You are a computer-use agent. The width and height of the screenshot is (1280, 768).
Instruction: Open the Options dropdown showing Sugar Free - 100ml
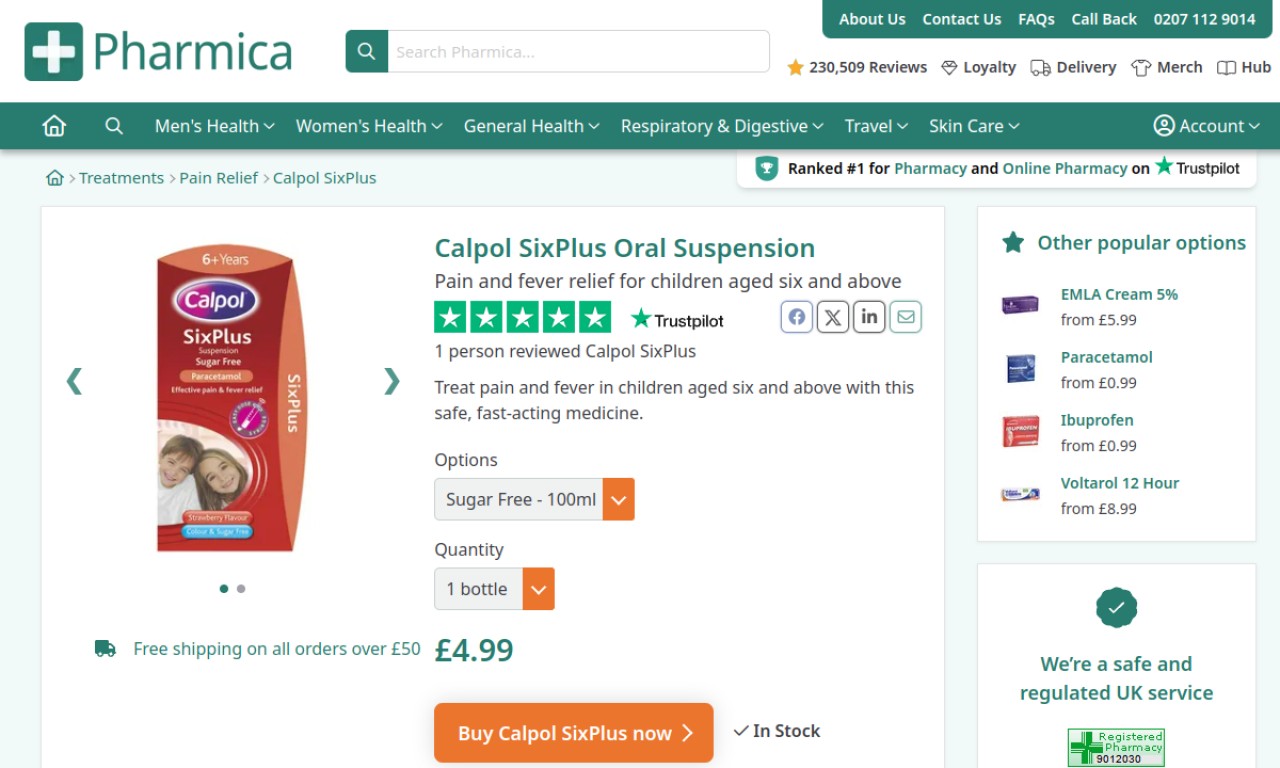click(x=534, y=499)
